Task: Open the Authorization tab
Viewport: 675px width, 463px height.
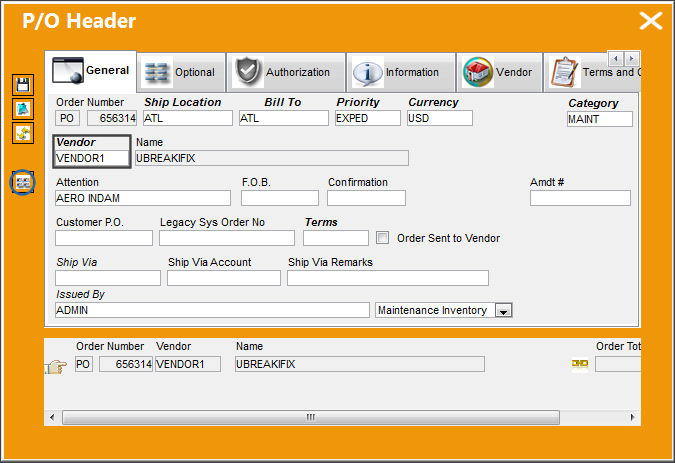Action: [x=286, y=72]
